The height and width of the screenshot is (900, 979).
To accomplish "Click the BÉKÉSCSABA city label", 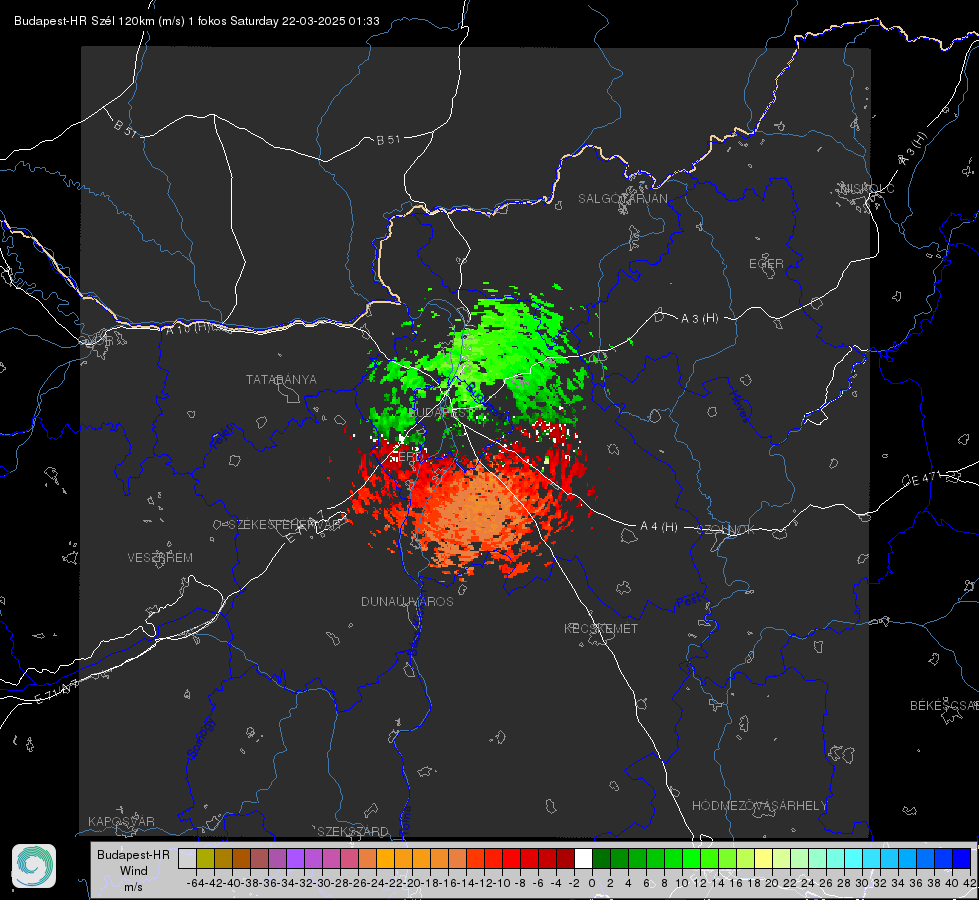I will coord(944,705).
